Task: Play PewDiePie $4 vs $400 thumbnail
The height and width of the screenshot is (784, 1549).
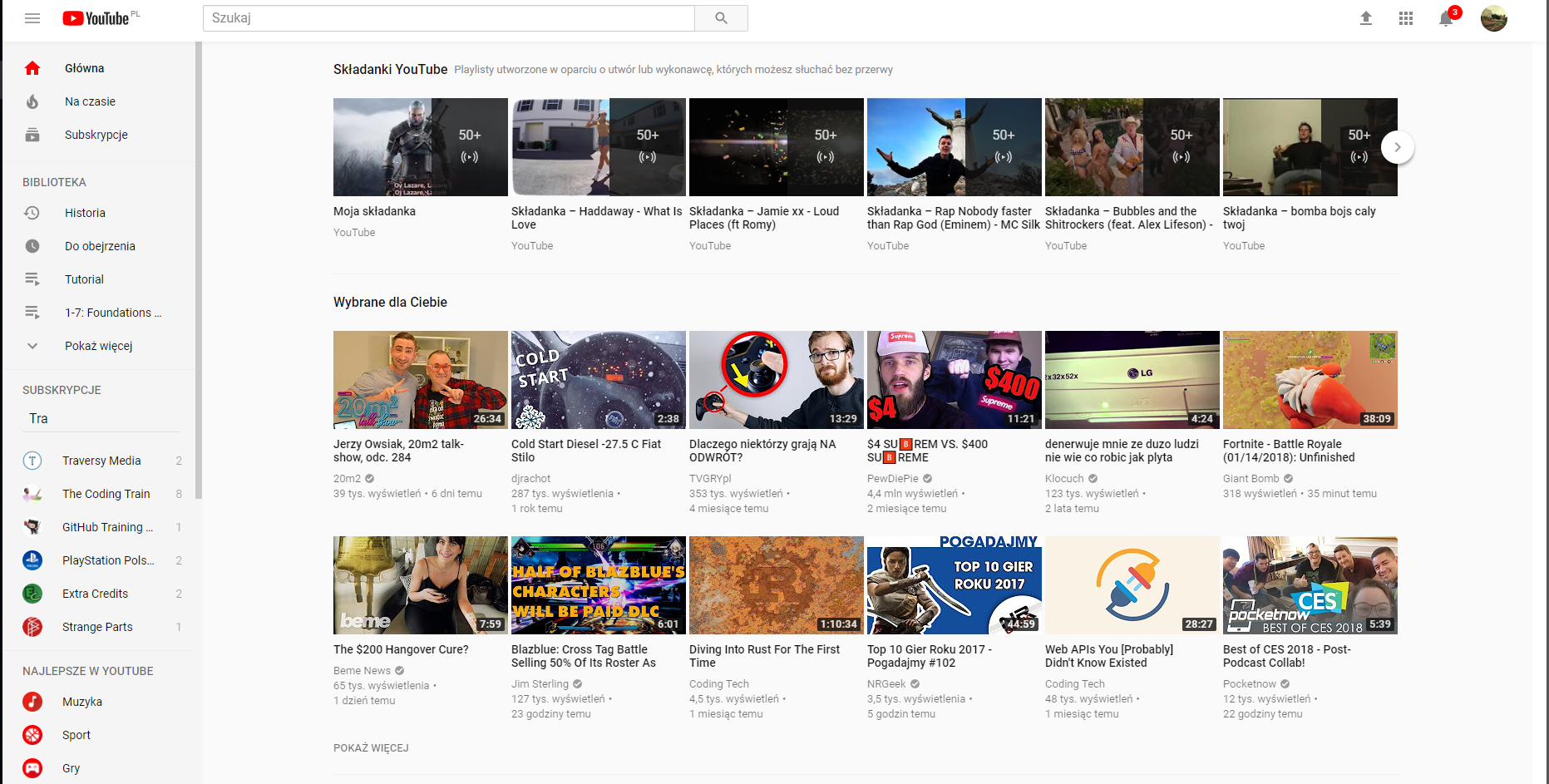Action: click(955, 380)
